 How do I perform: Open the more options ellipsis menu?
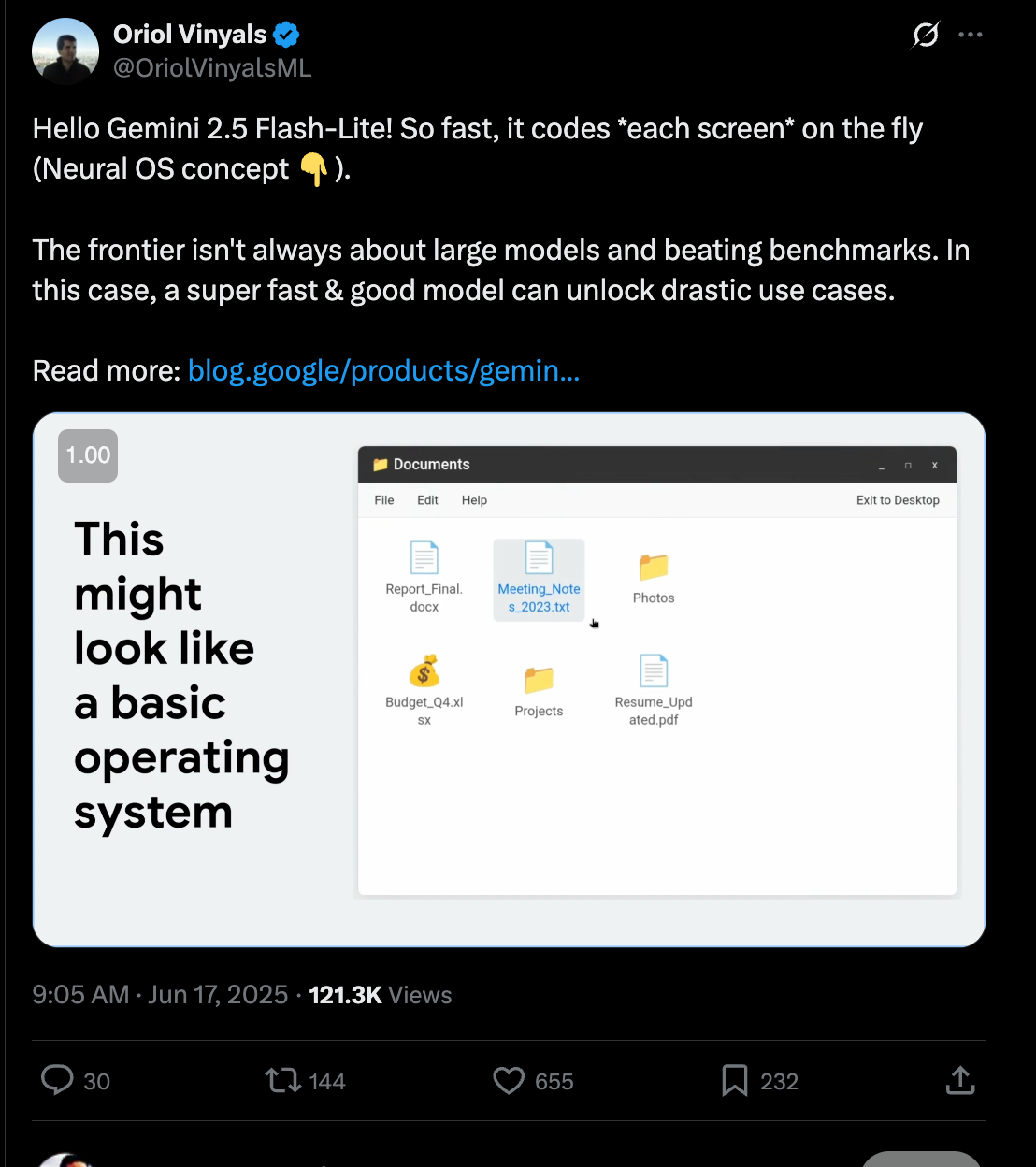tap(971, 36)
